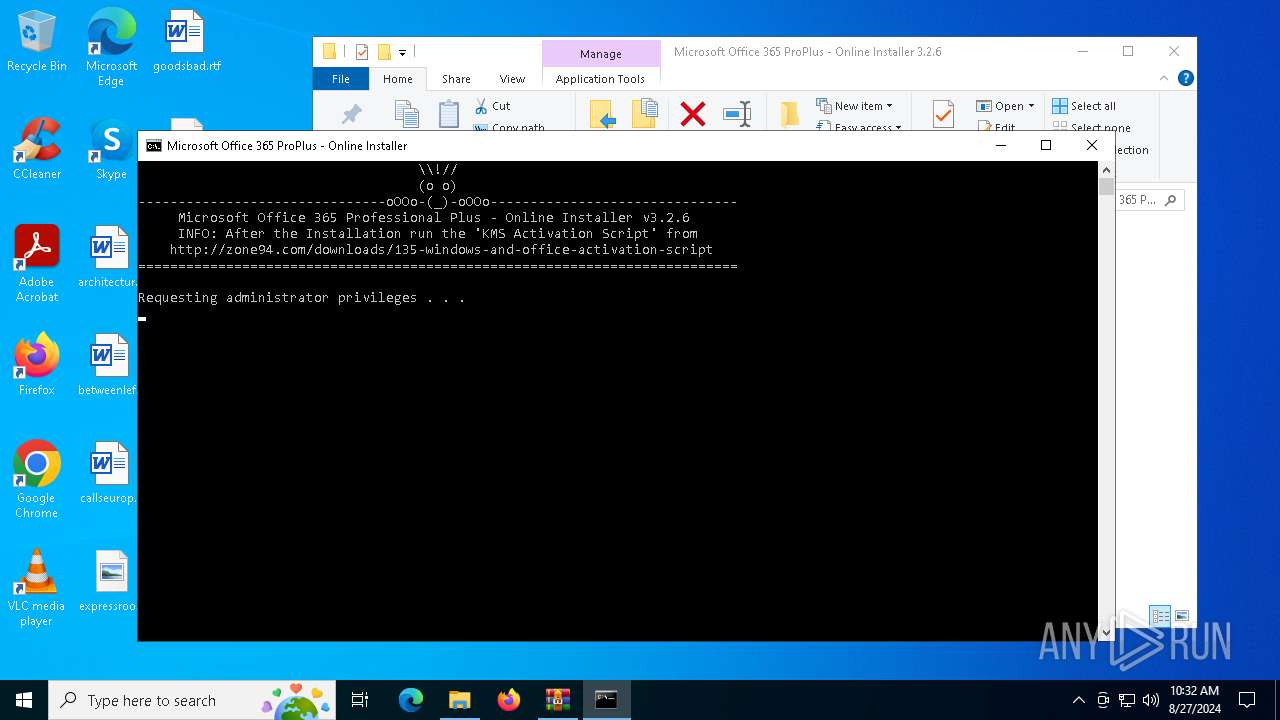This screenshot has width=1280, height=720.
Task: Click the console window system menu icon
Action: coord(153,146)
